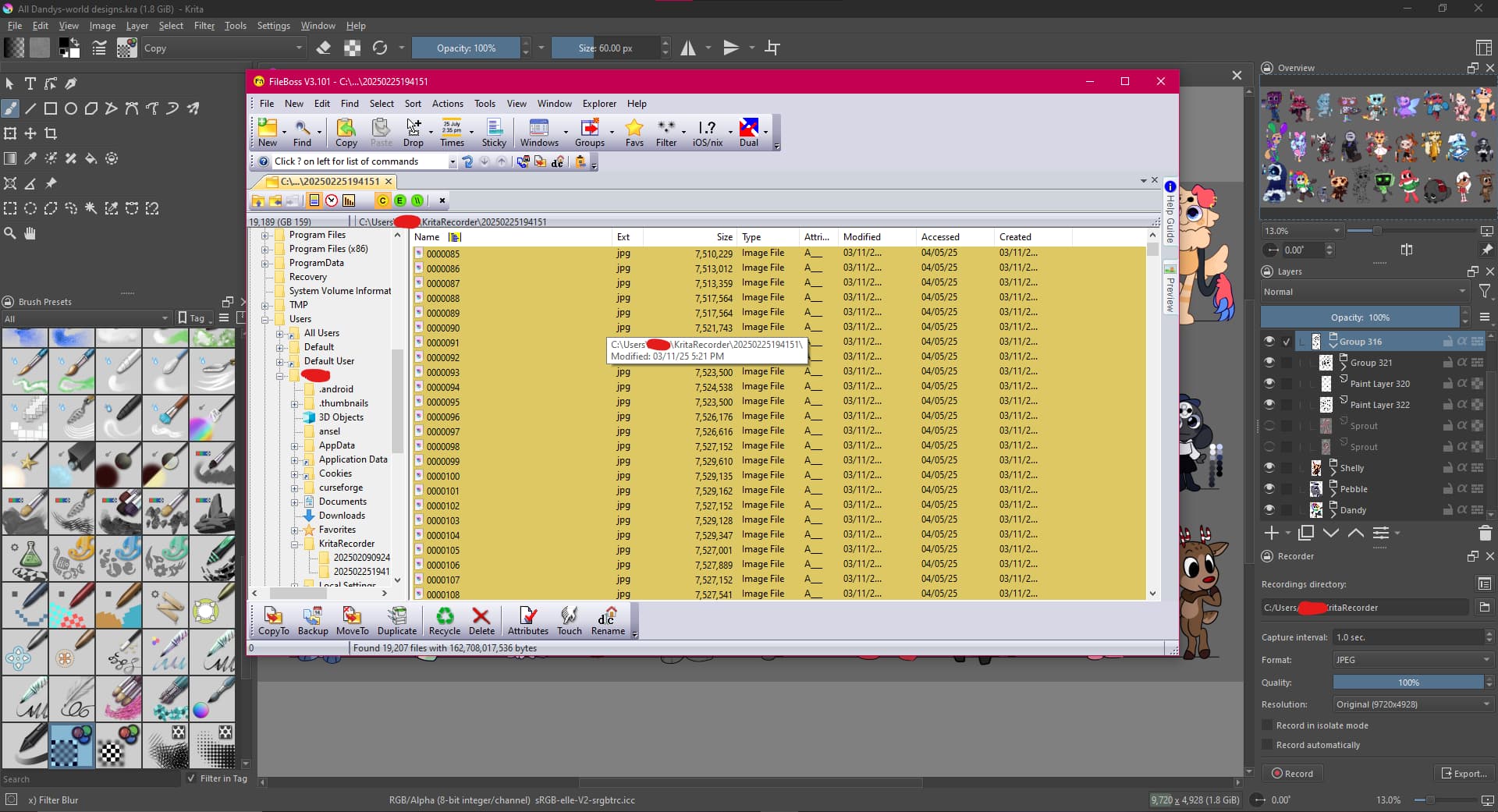
Task: Open the Actions menu in FileBoss
Action: pos(447,104)
